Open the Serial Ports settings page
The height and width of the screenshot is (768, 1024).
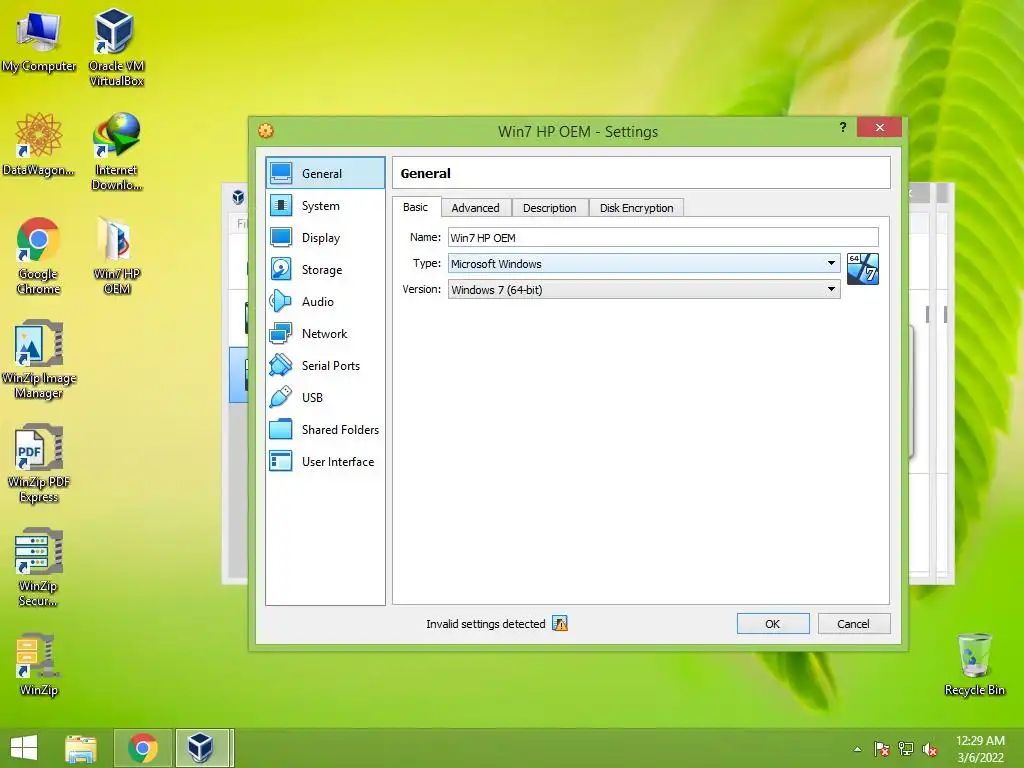coord(325,366)
